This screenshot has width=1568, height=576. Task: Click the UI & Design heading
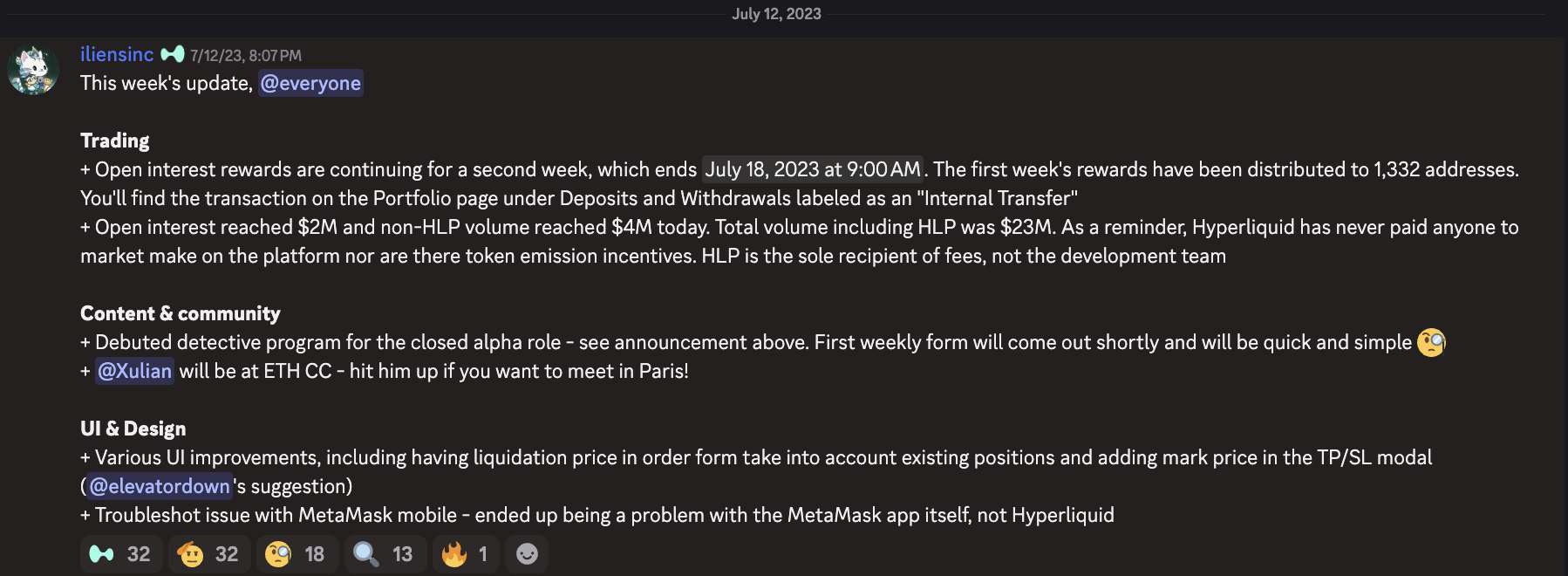click(x=133, y=429)
